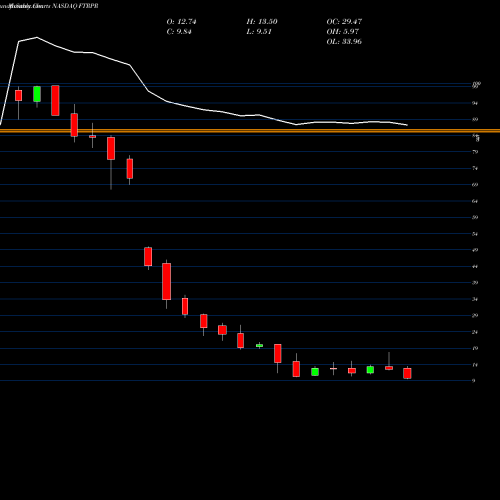Click the close value 'C: 9.84'

[179, 32]
